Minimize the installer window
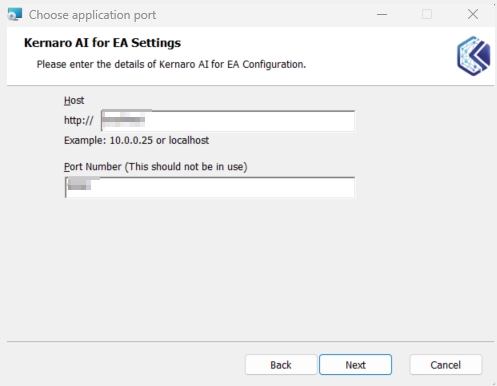The image size is (497, 386). click(x=382, y=14)
